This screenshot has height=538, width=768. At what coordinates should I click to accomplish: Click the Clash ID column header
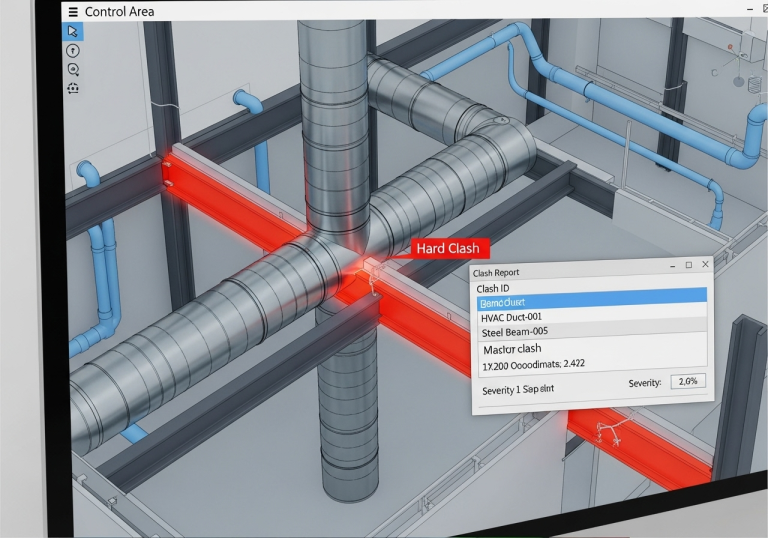[493, 289]
